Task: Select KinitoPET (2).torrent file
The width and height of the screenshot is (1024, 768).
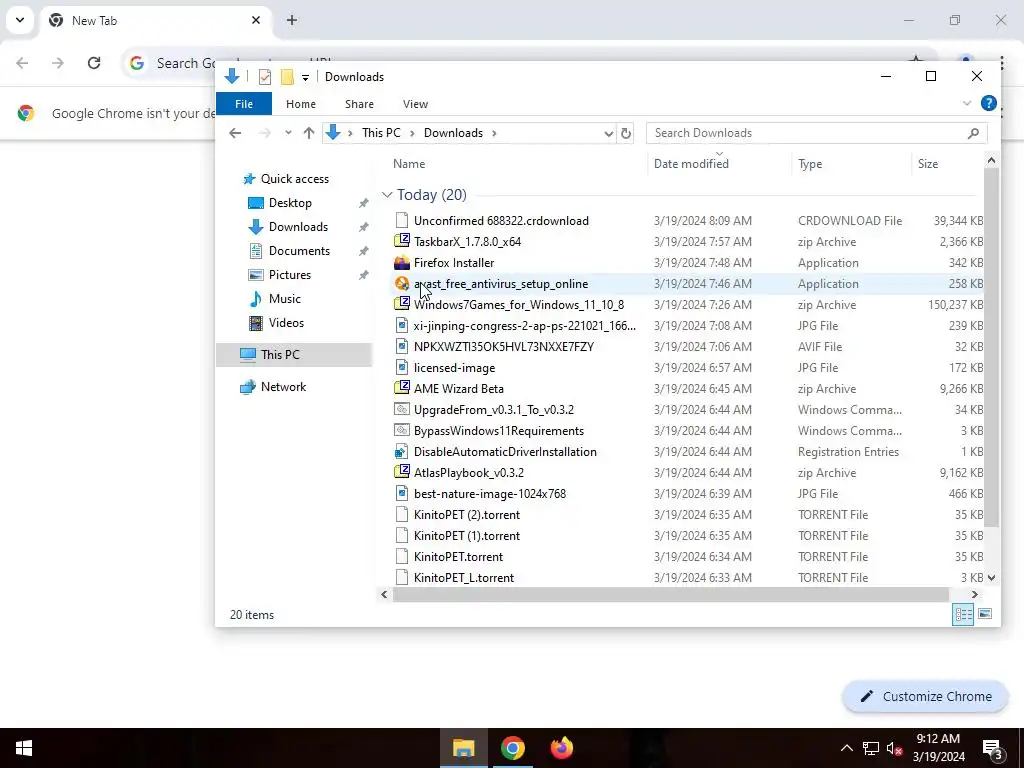Action: click(467, 515)
